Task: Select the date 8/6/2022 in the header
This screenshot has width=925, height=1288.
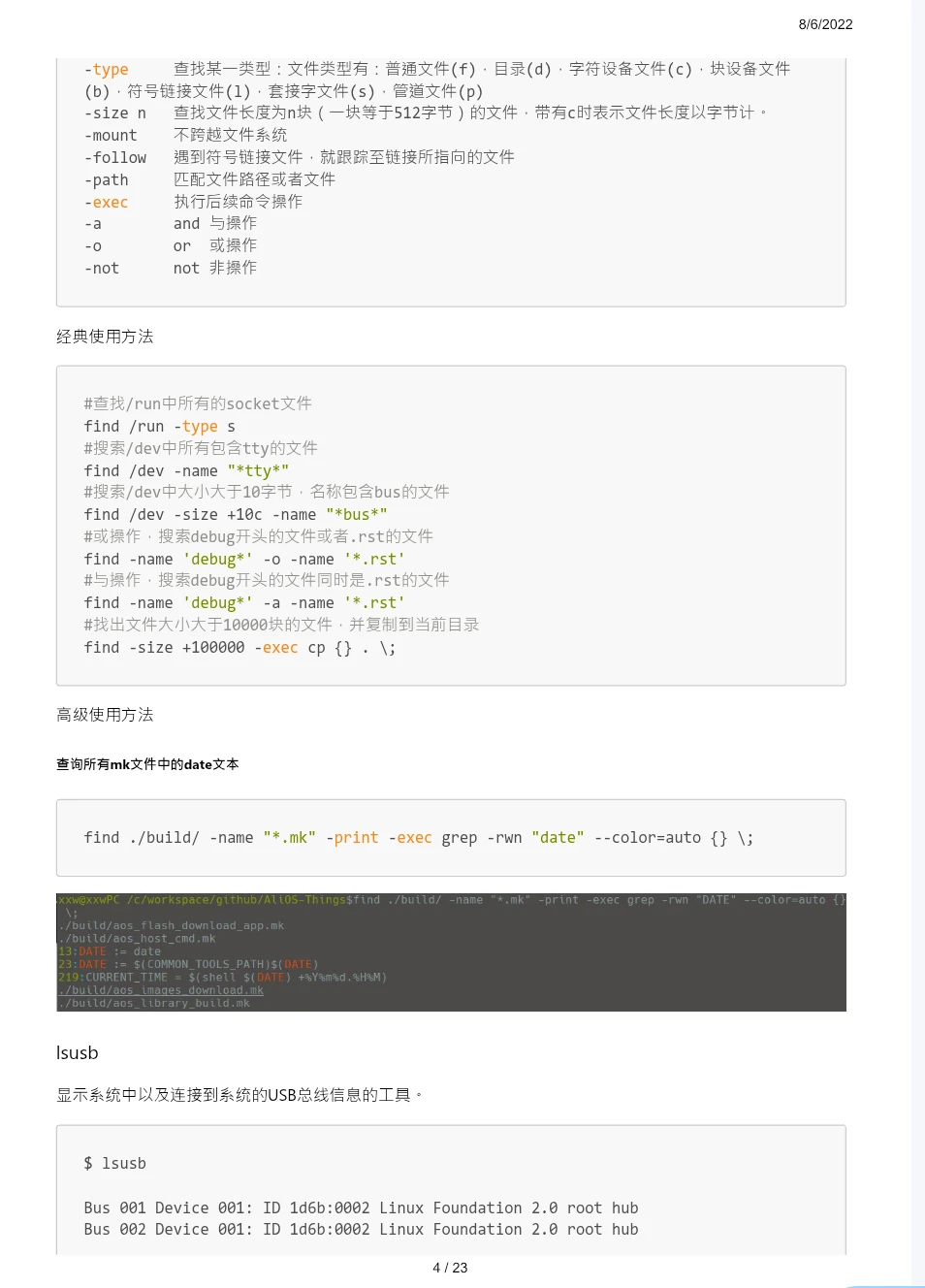Action: point(824,24)
